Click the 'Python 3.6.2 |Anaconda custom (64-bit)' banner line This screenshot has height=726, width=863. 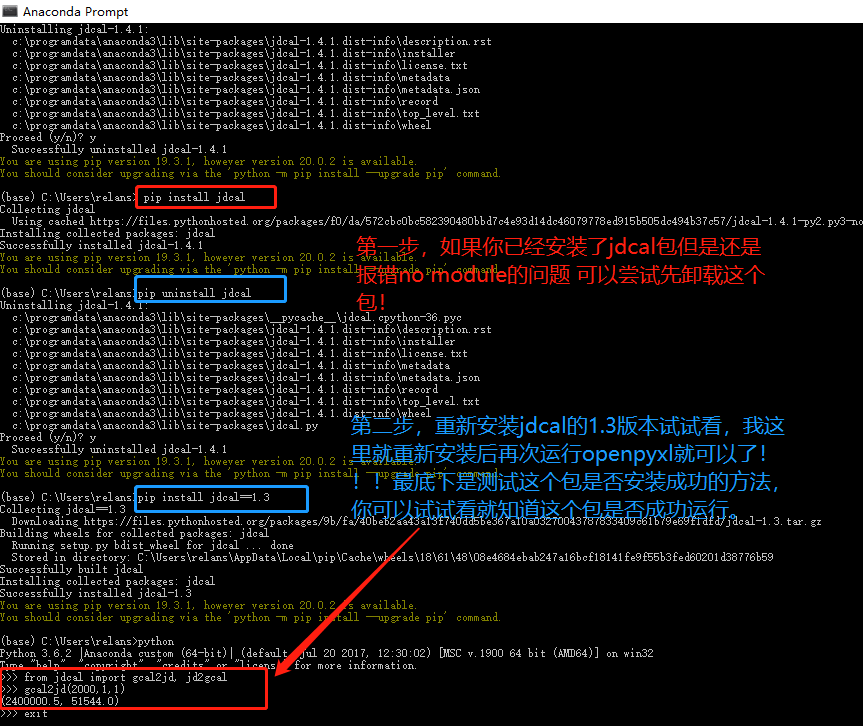[x=326, y=653]
